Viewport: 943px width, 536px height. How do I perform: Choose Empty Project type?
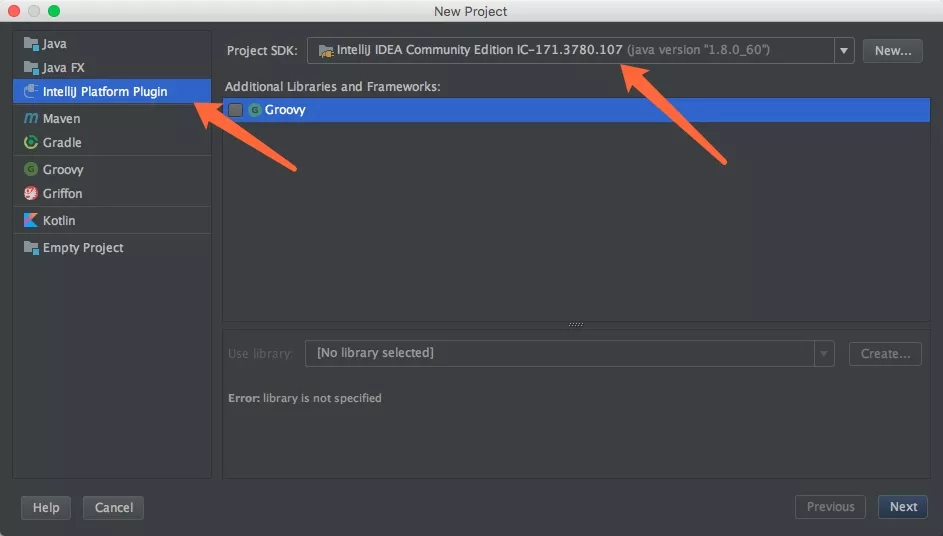click(83, 248)
